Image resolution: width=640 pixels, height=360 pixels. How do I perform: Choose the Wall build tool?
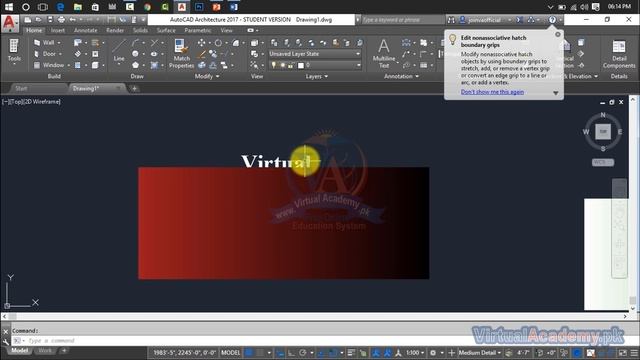(x=44, y=42)
